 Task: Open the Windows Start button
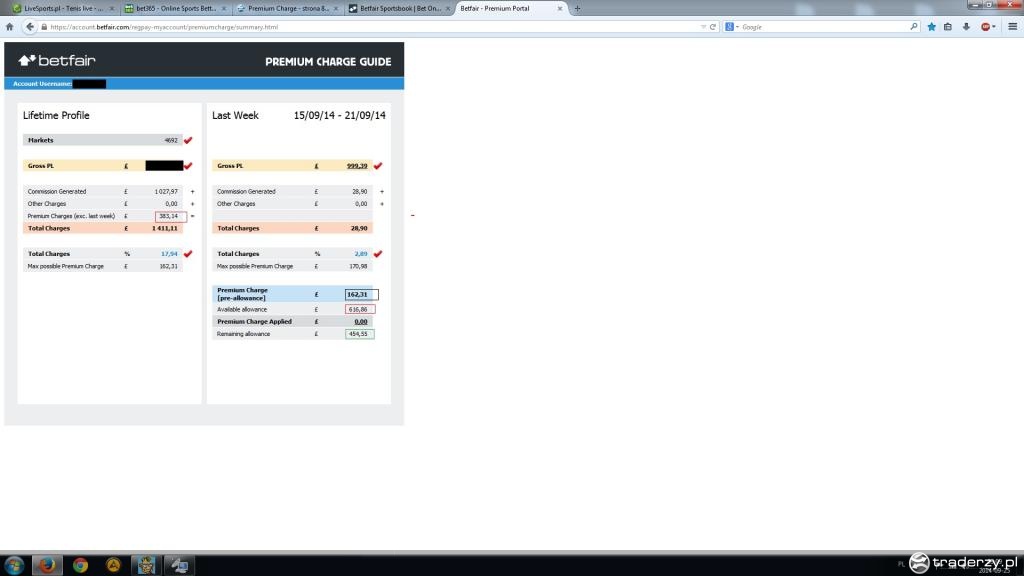point(14,565)
